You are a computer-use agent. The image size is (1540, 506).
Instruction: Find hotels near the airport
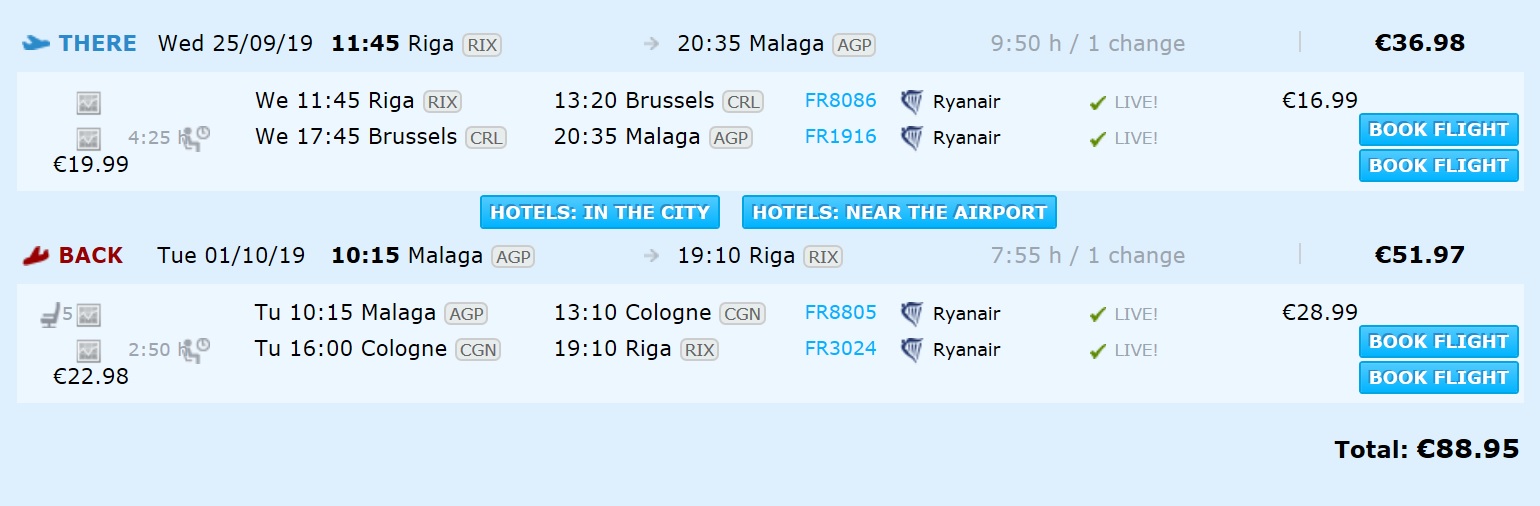point(899,212)
